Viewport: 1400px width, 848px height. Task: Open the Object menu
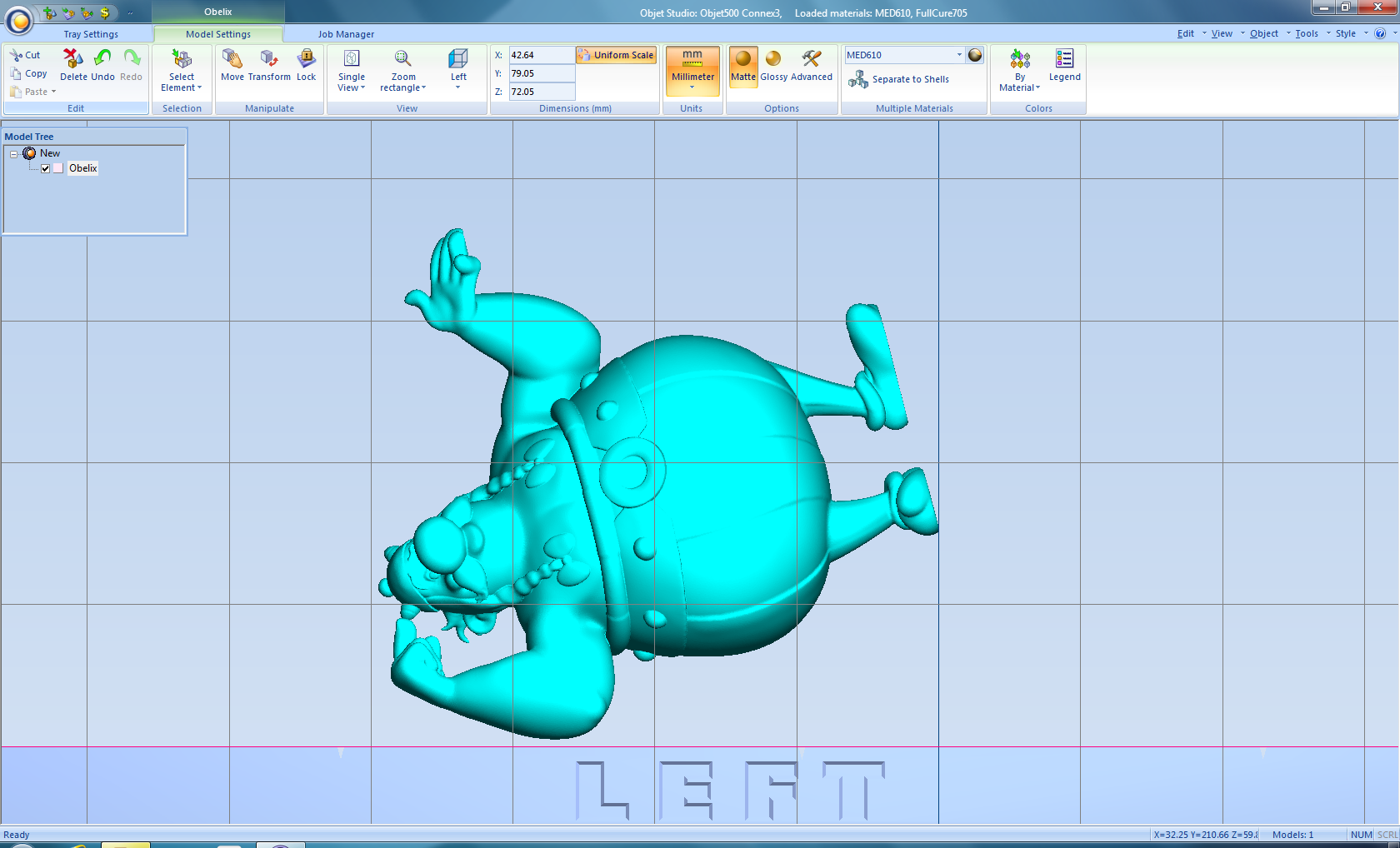point(1263,33)
